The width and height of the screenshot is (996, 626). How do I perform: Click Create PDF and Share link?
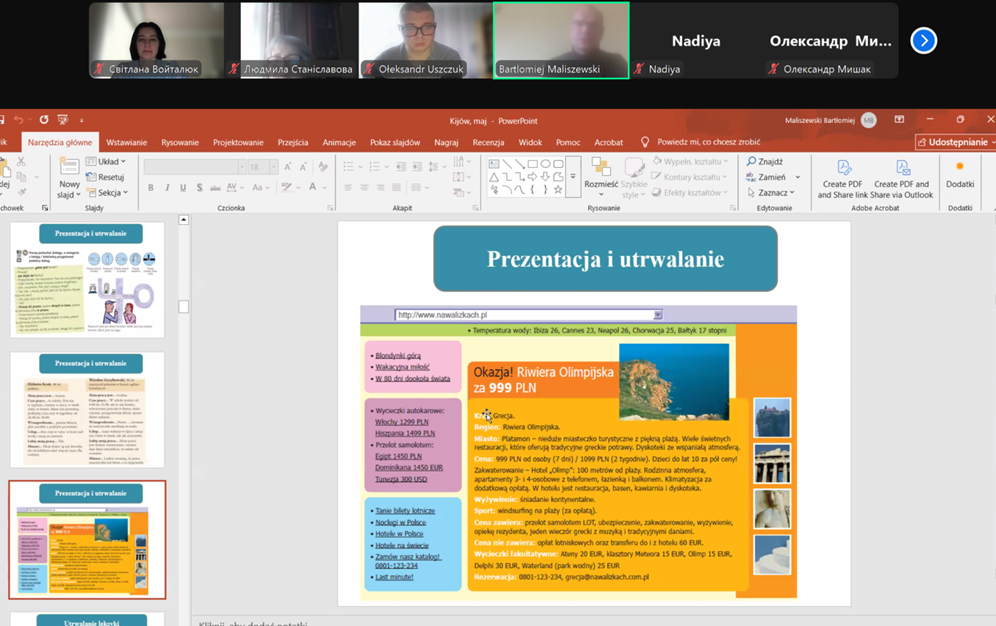point(842,180)
